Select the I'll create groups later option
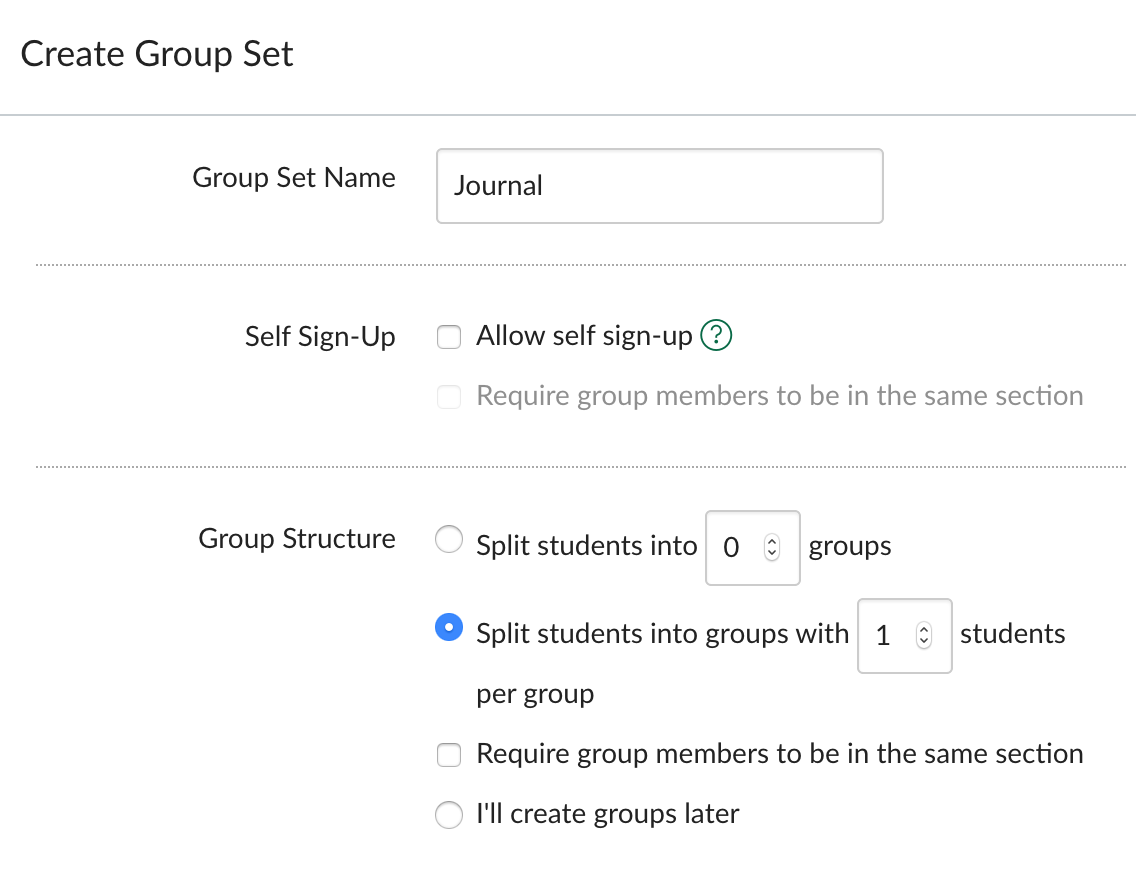1136x884 pixels. pos(449,814)
